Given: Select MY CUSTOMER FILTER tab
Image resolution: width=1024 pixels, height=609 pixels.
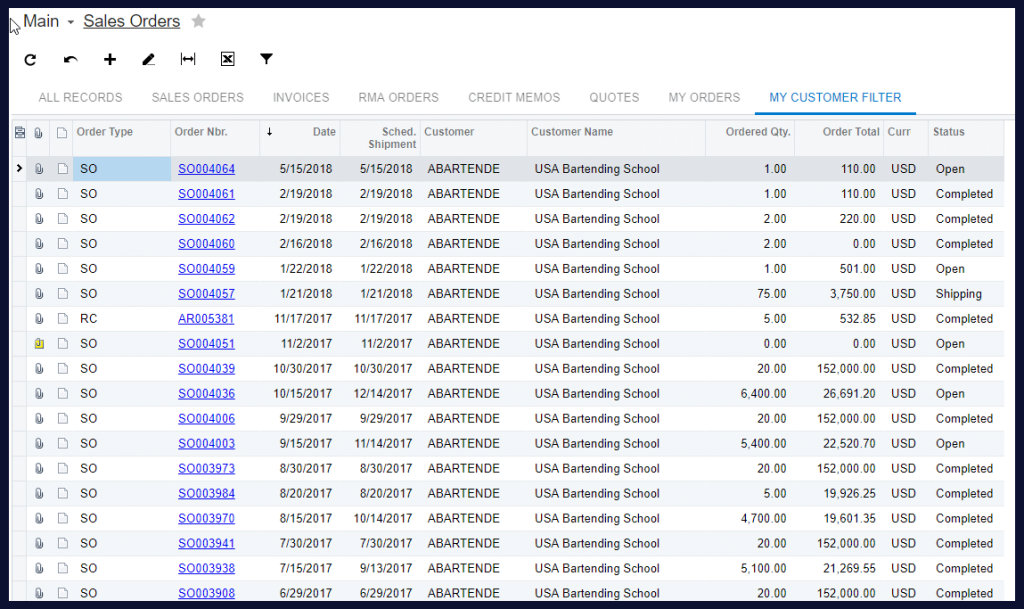Looking at the screenshot, I should click(x=835, y=97).
